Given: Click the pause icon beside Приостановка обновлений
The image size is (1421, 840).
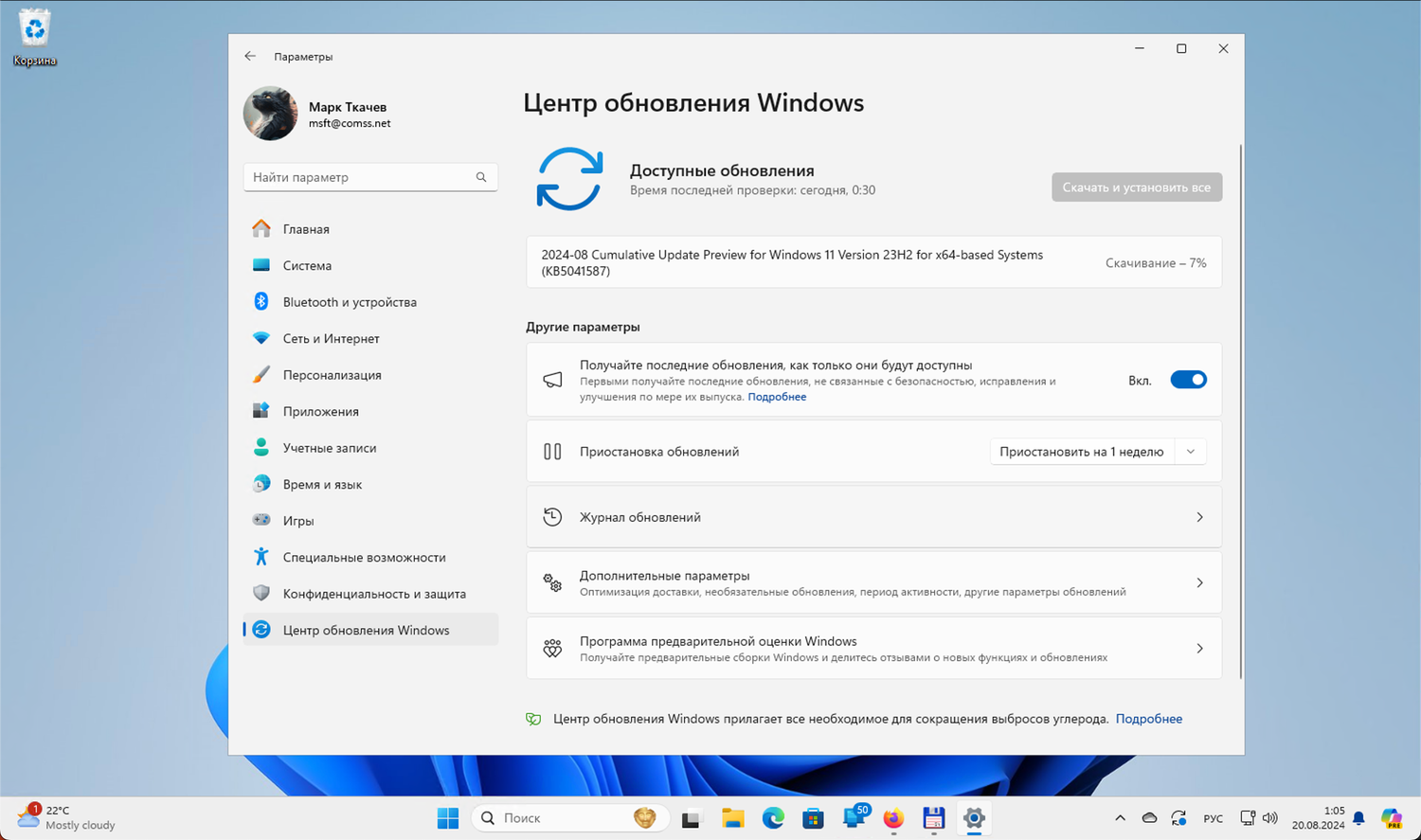Looking at the screenshot, I should (552, 452).
